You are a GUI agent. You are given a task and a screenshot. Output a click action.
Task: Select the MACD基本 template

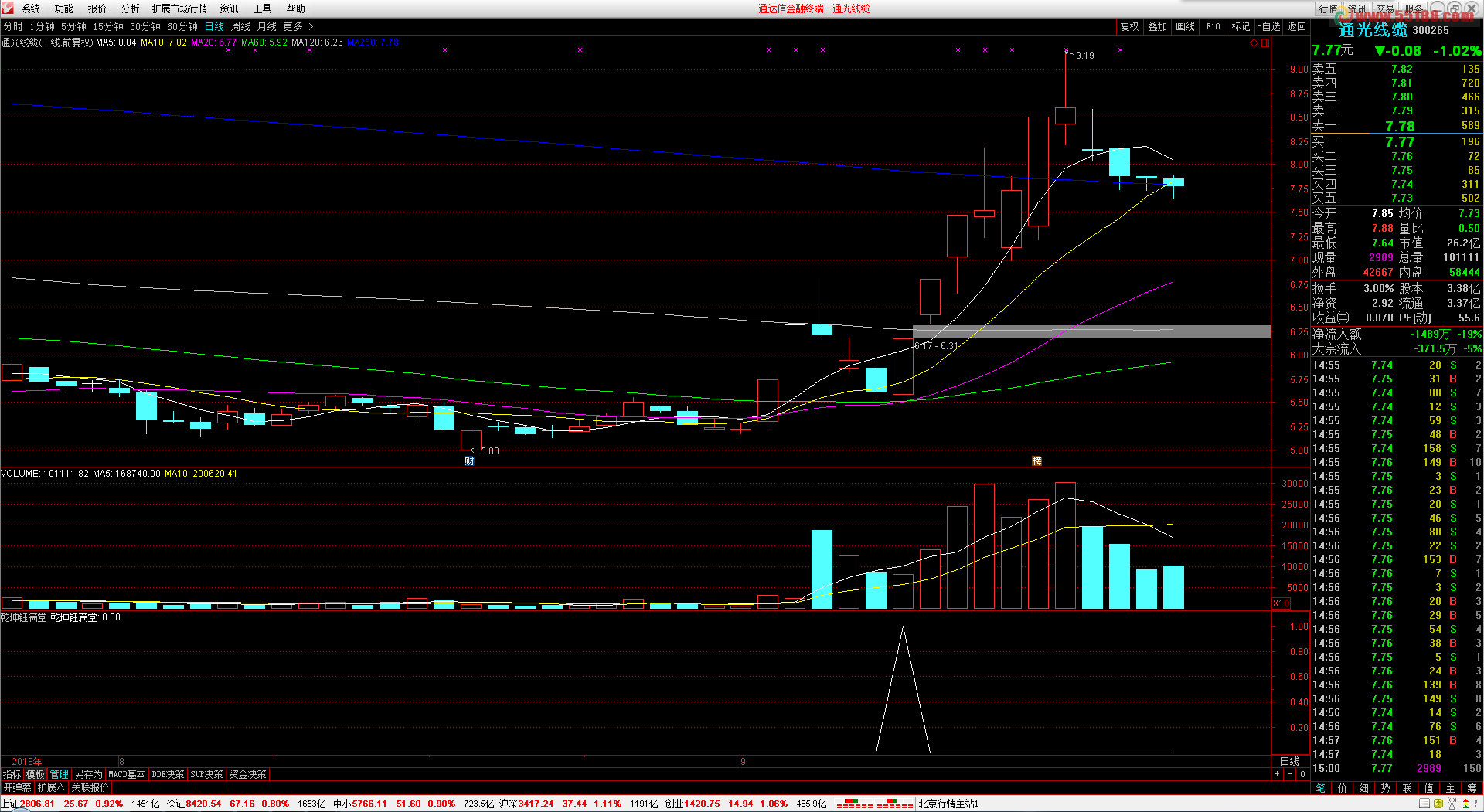click(x=127, y=774)
